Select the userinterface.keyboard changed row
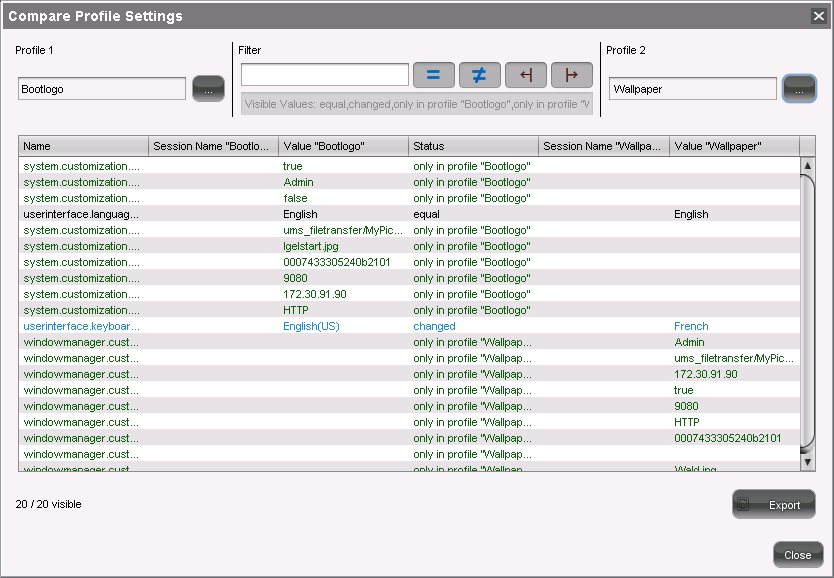The width and height of the screenshot is (834, 578). [x=400, y=326]
